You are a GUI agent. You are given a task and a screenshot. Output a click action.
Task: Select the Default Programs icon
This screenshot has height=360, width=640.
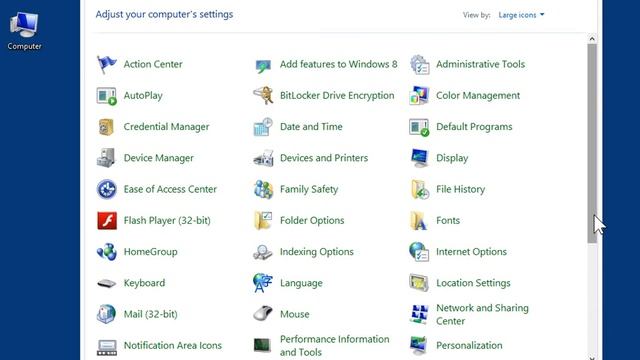click(x=419, y=127)
